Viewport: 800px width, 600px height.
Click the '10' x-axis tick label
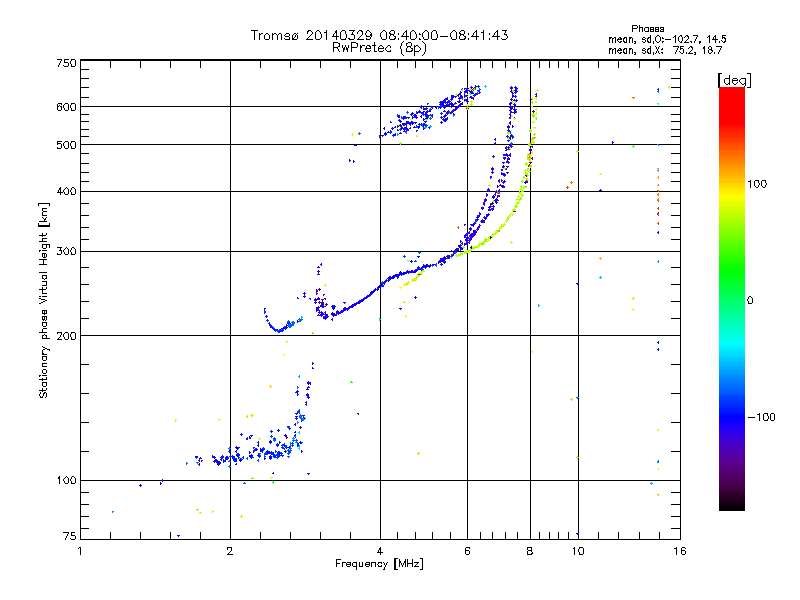578,551
